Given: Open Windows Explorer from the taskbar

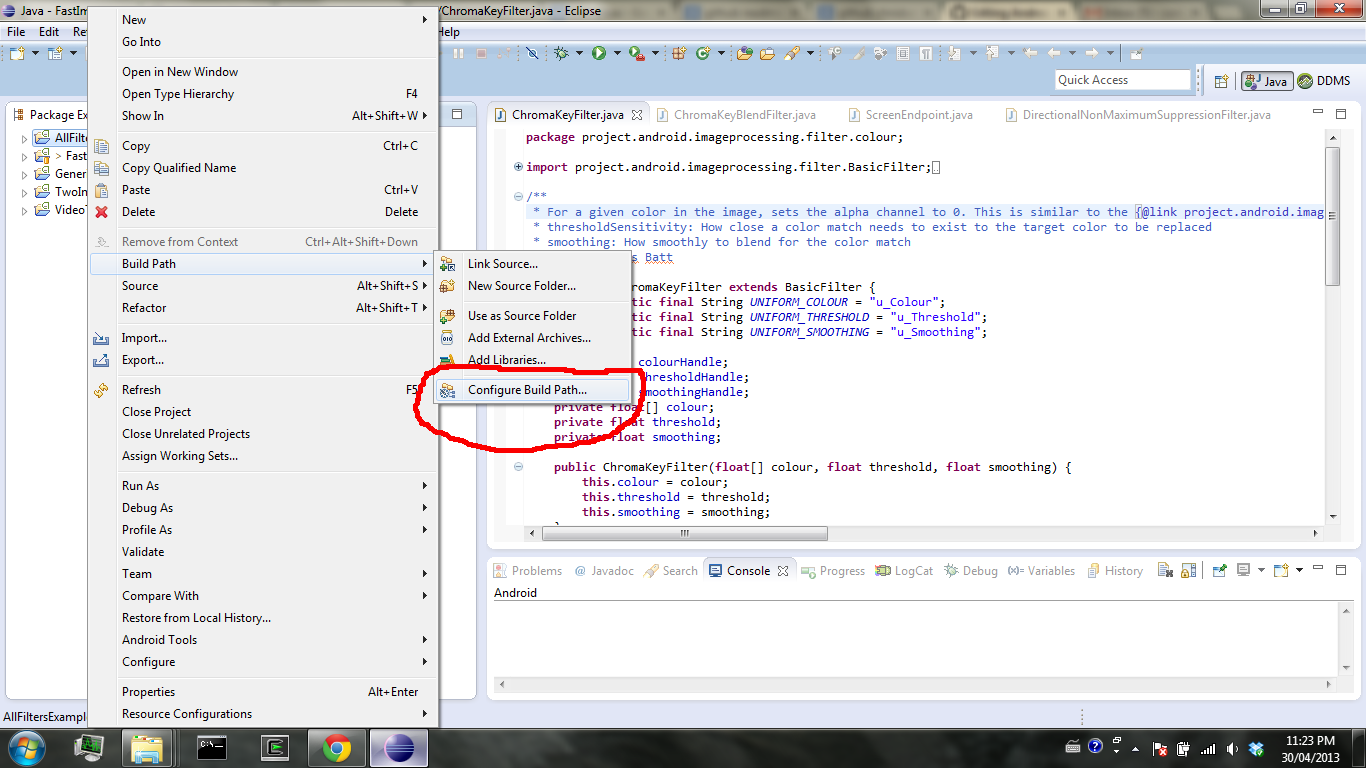Looking at the screenshot, I should tap(147, 747).
